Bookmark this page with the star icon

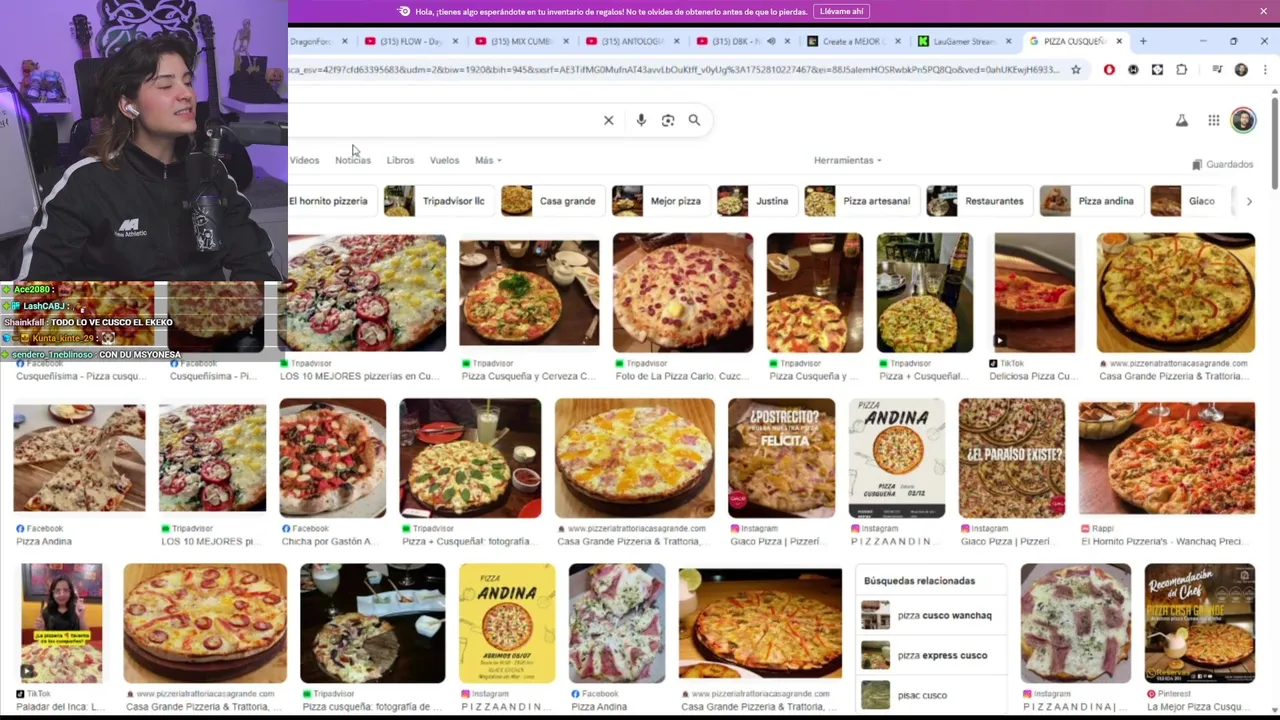pyautogui.click(x=1076, y=70)
